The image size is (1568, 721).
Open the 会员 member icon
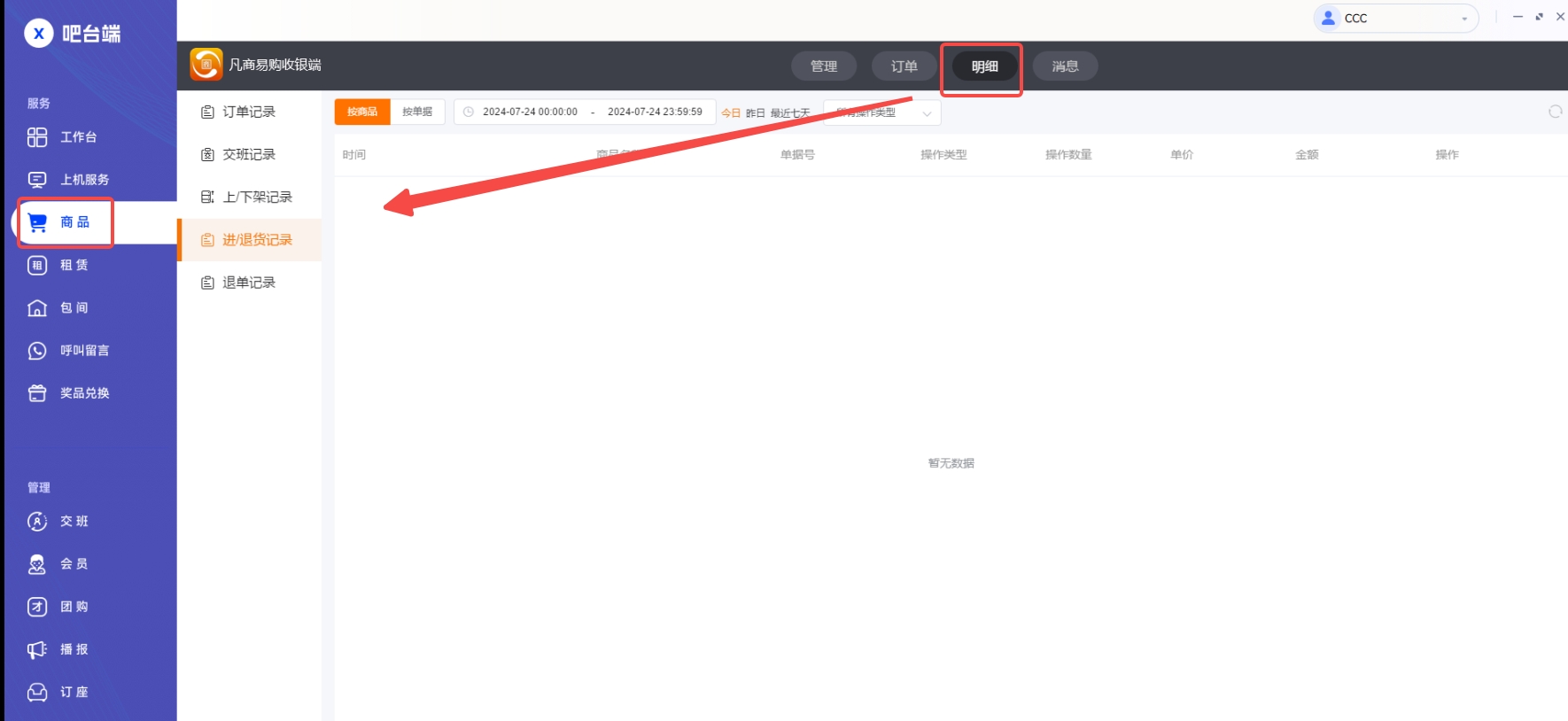tap(37, 564)
